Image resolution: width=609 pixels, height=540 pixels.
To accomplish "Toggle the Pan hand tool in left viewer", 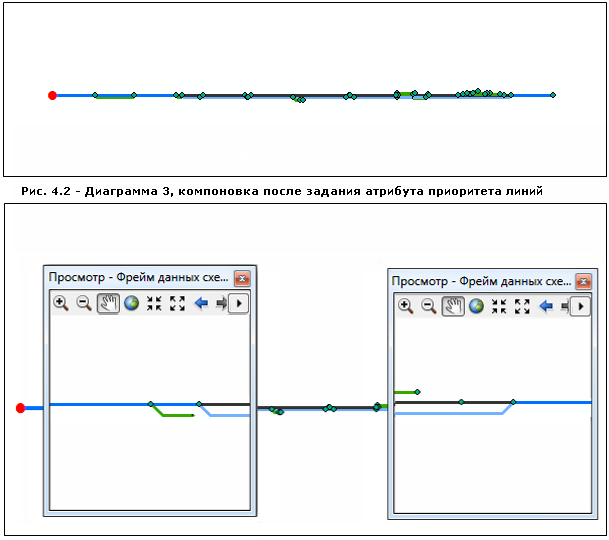I will [x=108, y=303].
